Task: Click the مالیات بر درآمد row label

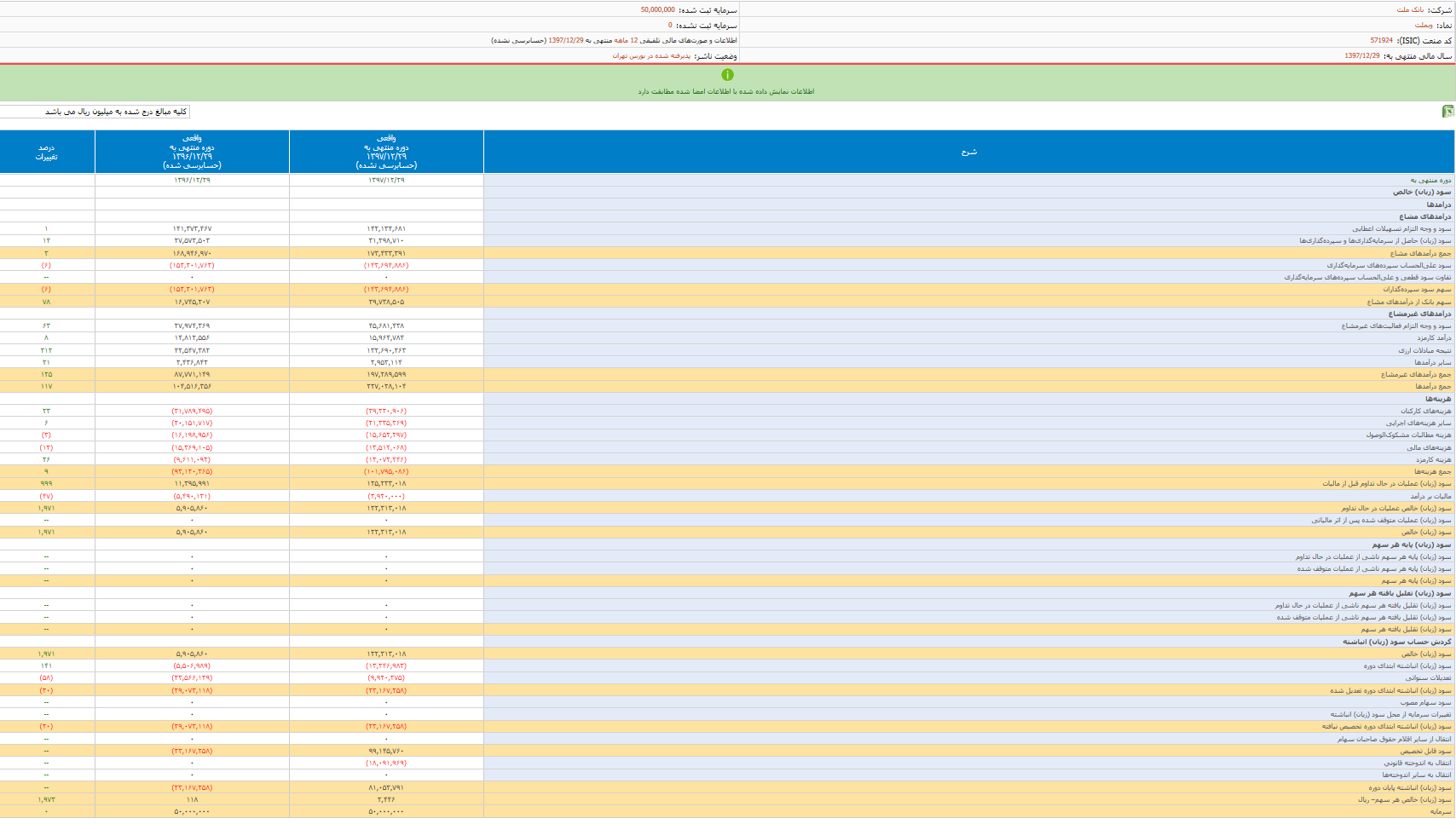Action: click(x=1430, y=496)
